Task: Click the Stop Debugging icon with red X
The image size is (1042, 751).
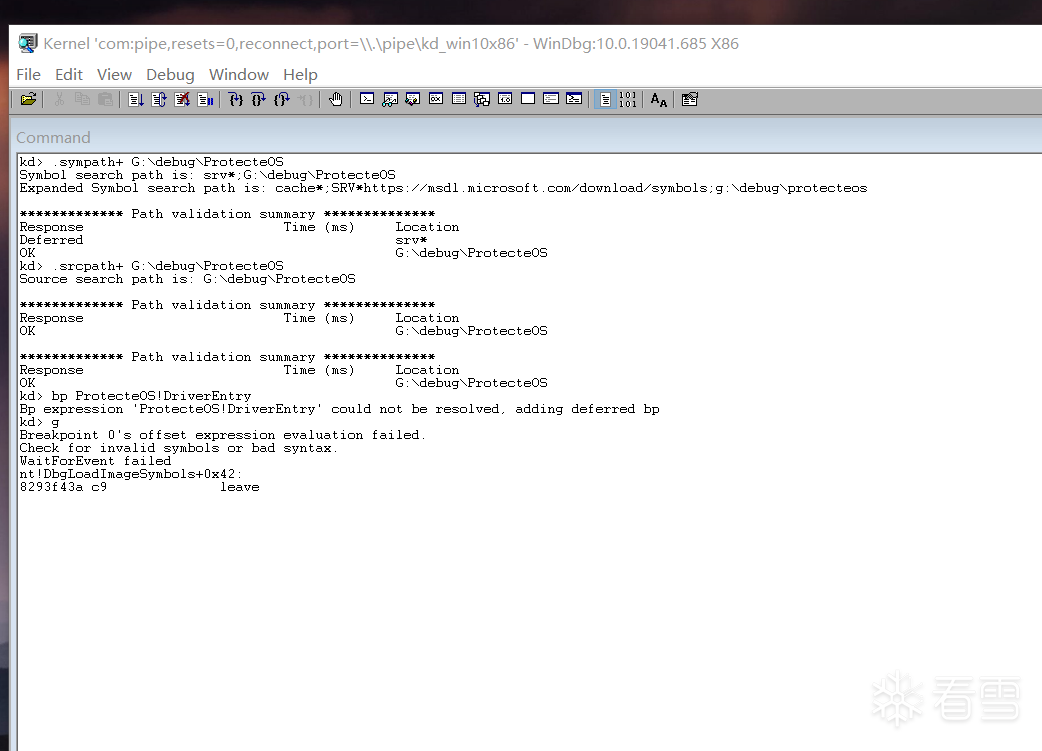Action: tap(182, 100)
